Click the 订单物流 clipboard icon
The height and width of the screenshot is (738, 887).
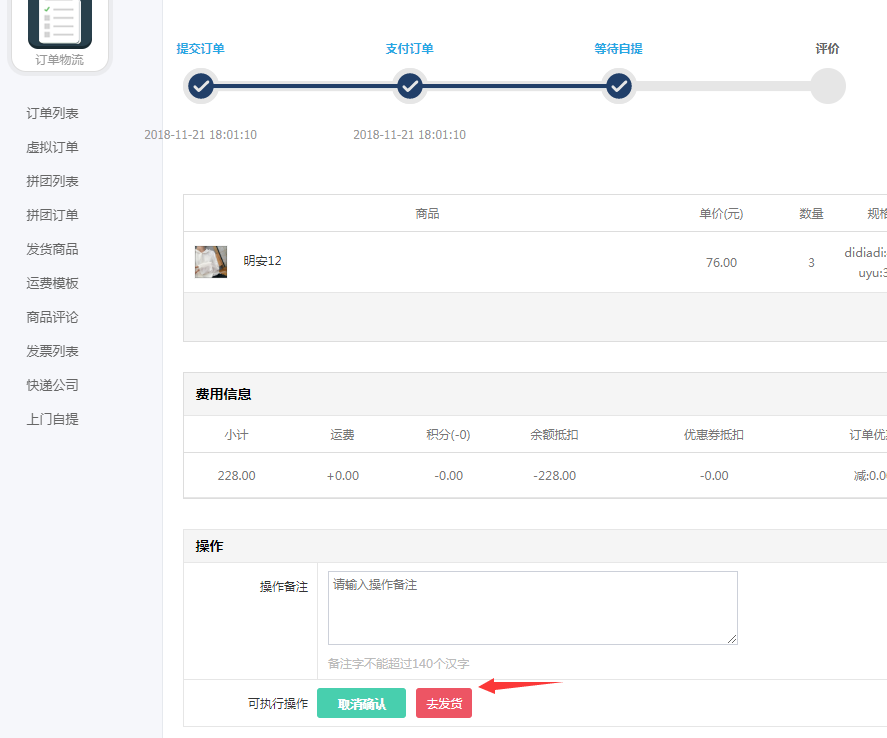click(60, 22)
